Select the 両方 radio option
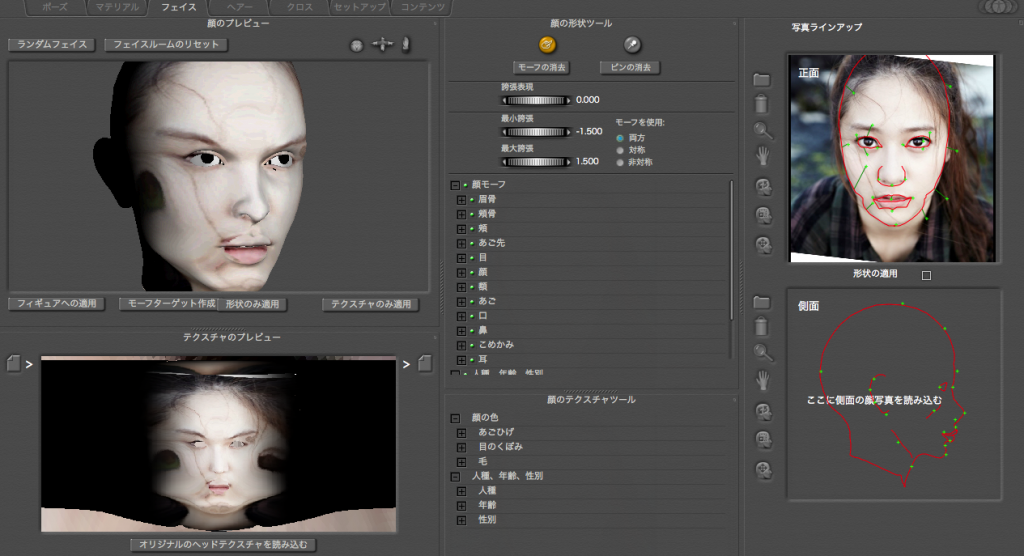Image resolution: width=1024 pixels, height=556 pixels. [620, 138]
